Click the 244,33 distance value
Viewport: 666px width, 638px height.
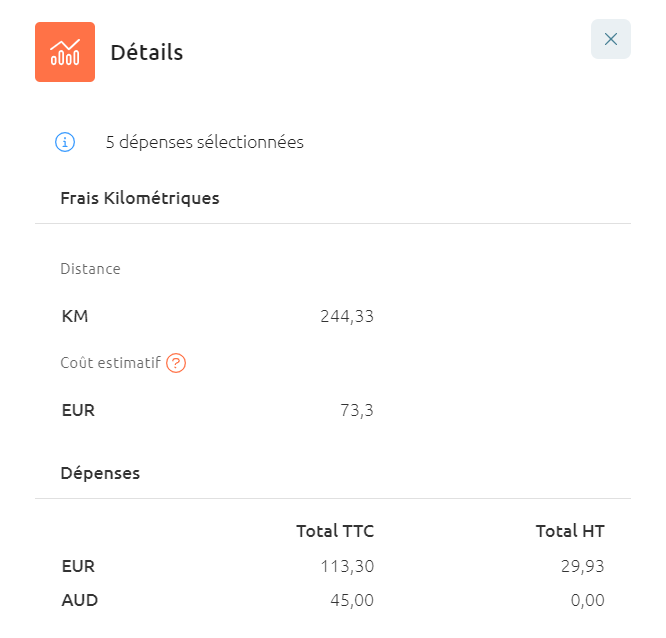point(347,316)
